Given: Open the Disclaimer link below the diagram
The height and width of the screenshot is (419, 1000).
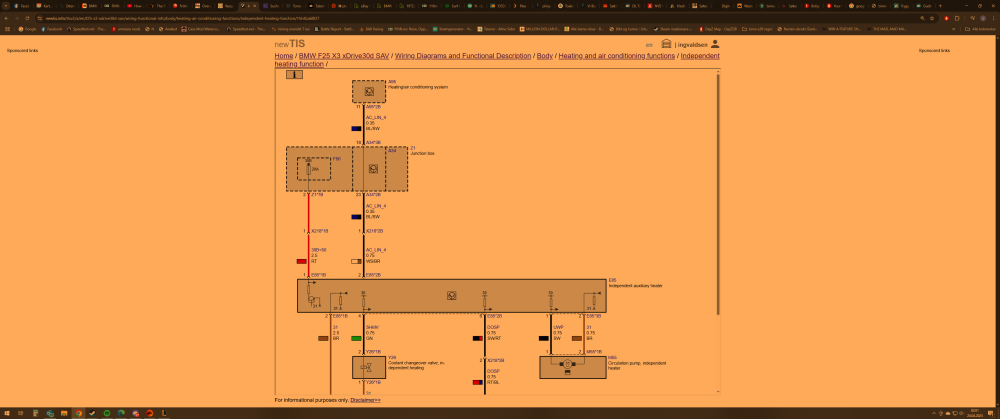Looking at the screenshot, I should pos(365,400).
